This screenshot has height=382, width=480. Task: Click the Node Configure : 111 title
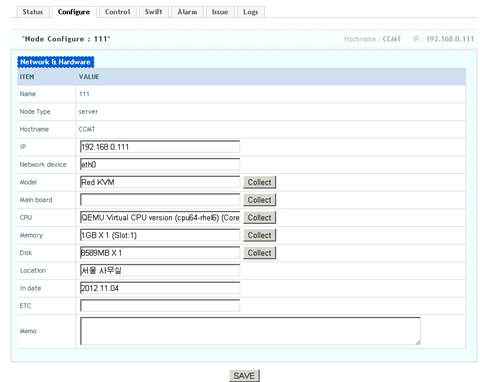tap(66, 39)
